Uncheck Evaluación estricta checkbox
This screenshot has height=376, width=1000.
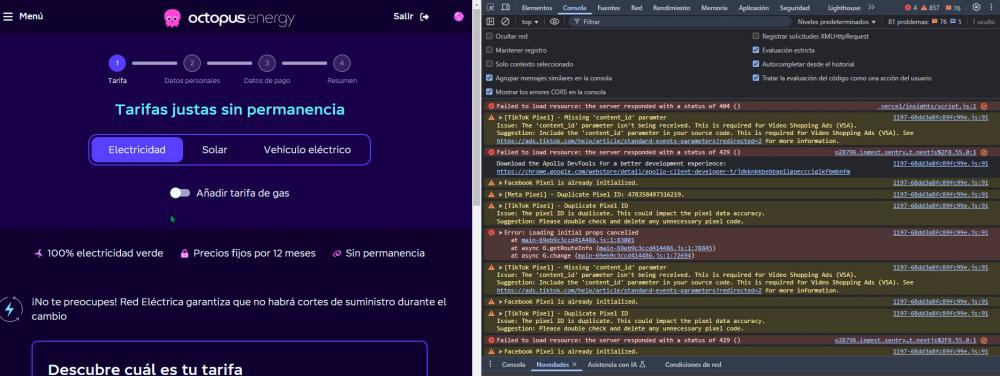click(756, 50)
